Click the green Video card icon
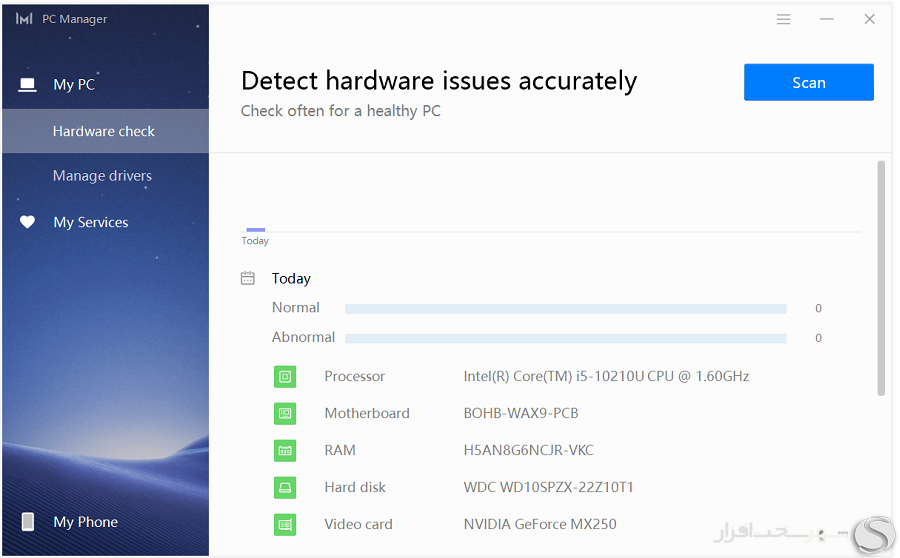Screen dimensions: 900x558 [x=285, y=525]
